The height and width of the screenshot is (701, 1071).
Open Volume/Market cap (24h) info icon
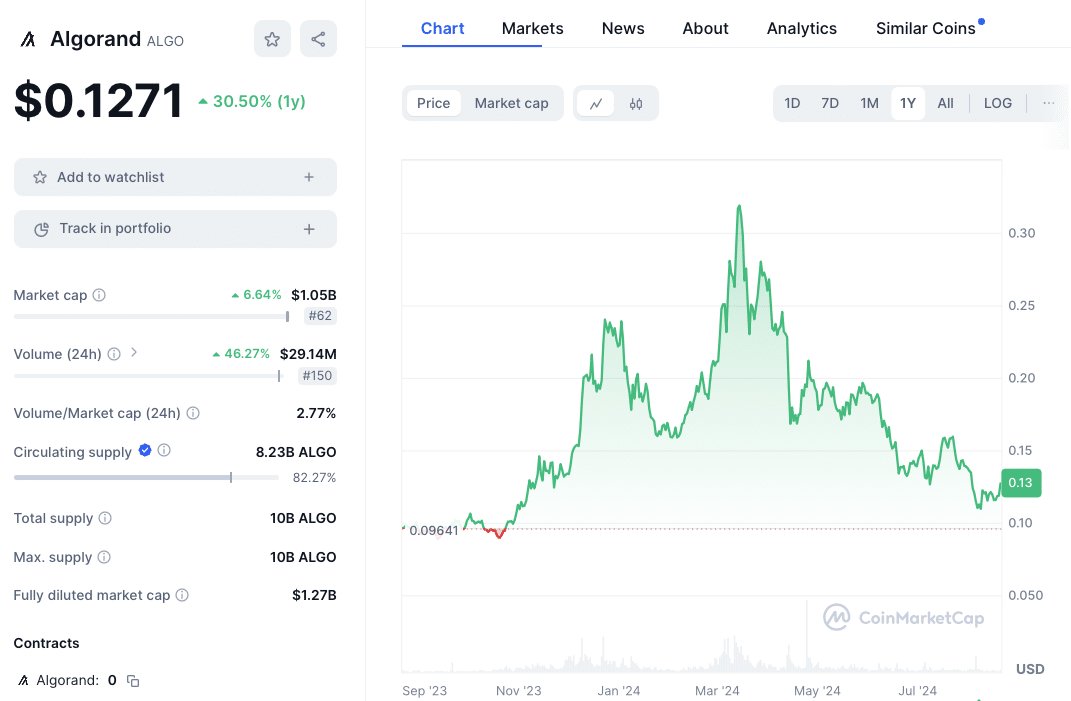[x=193, y=413]
